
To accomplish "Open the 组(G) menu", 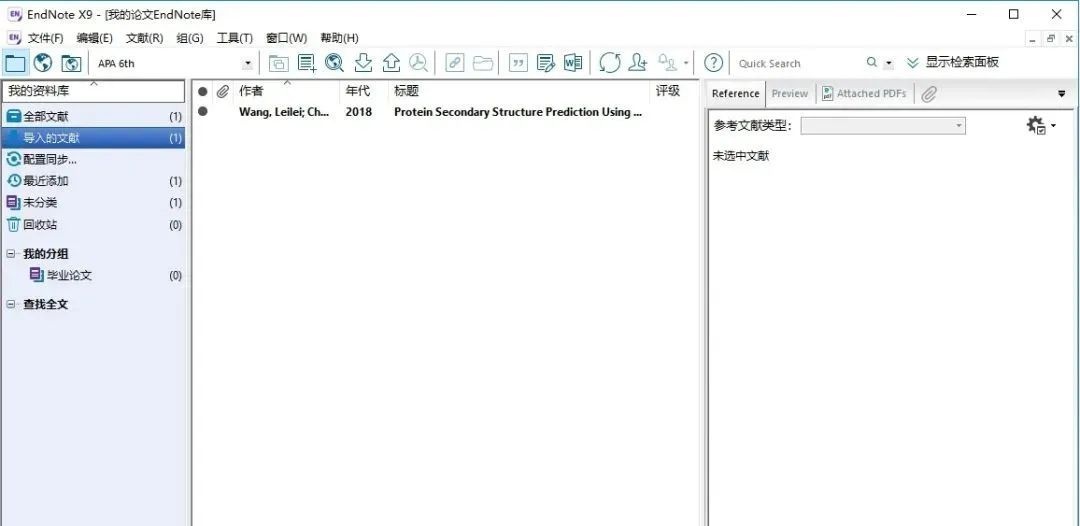I will point(190,38).
